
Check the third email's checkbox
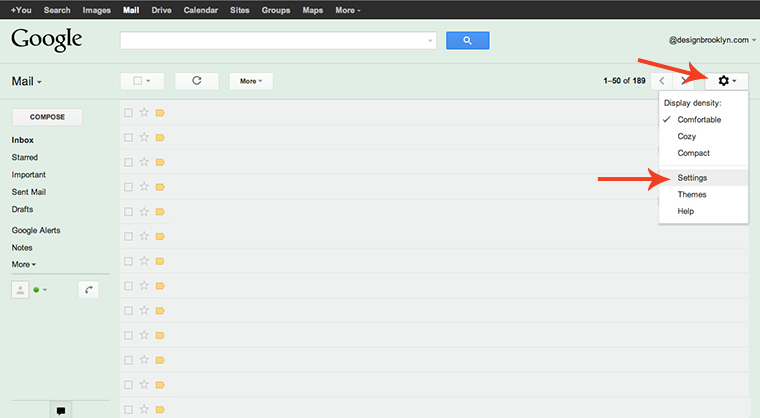pos(128,162)
